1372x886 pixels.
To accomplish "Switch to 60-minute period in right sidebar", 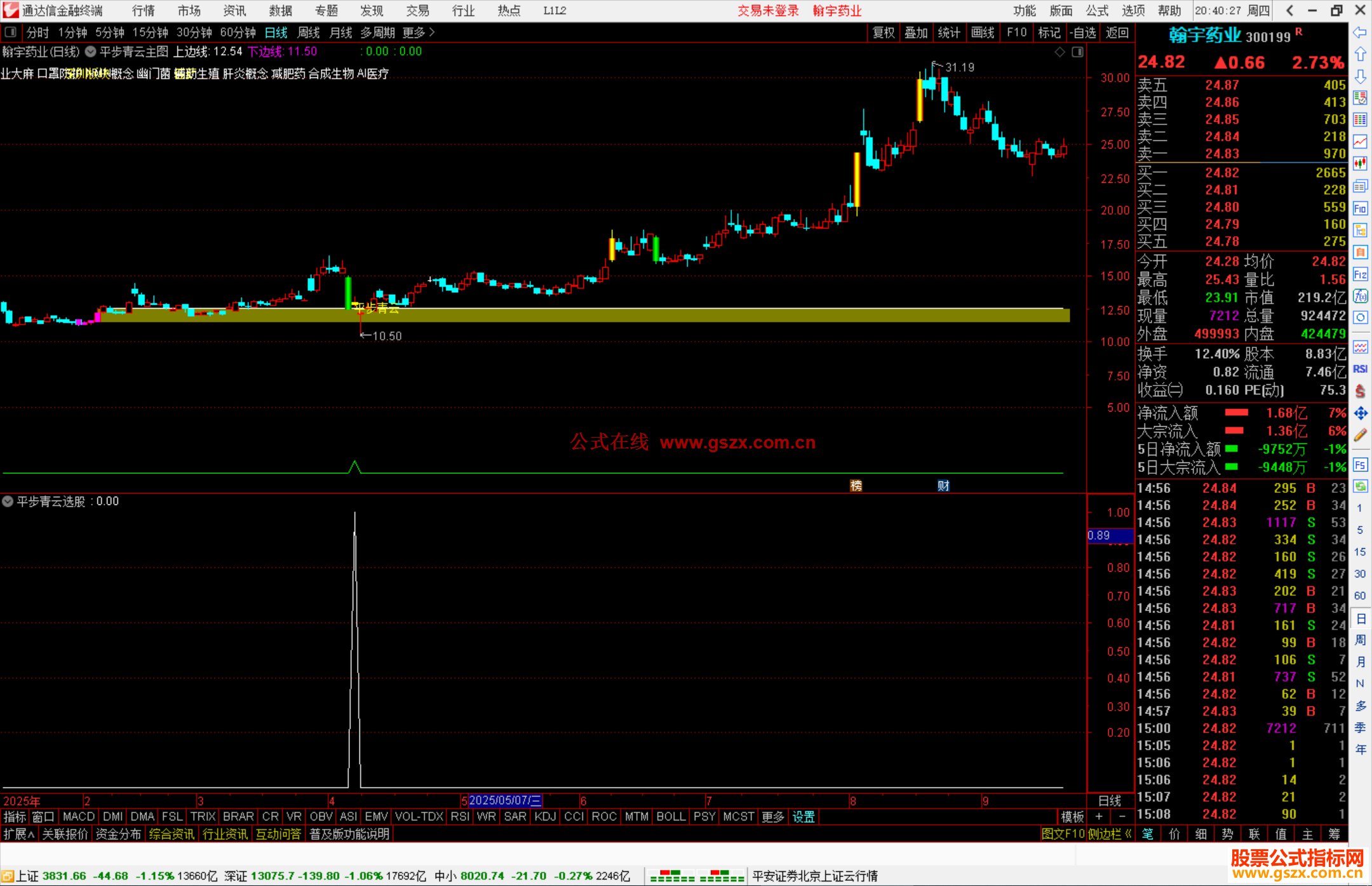I will [x=1359, y=596].
